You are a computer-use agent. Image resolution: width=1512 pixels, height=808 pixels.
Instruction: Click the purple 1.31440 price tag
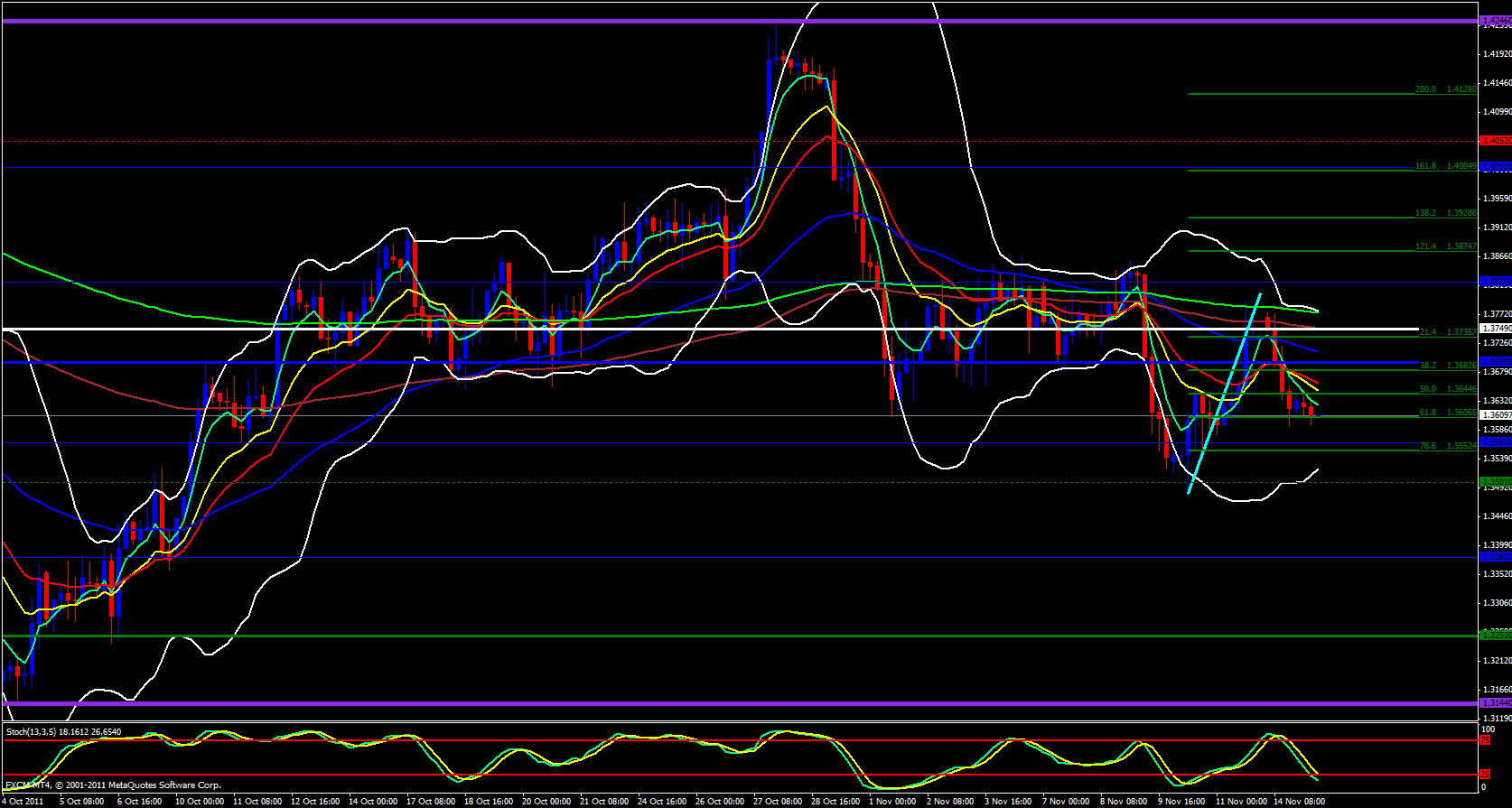pyautogui.click(x=1495, y=702)
